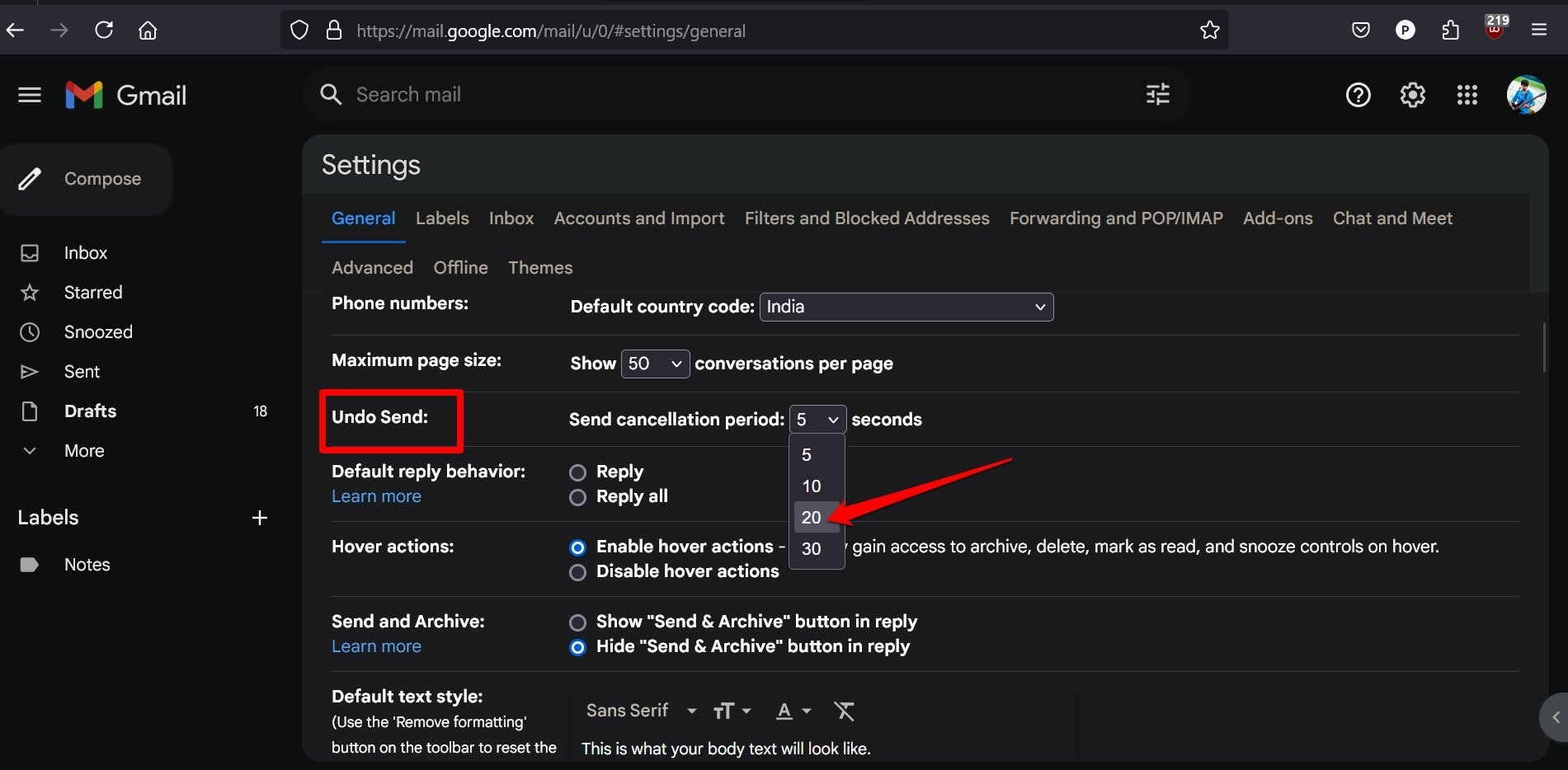The width and height of the screenshot is (1568, 770).
Task: Choose 10 seconds in dropdown list
Action: click(x=816, y=486)
